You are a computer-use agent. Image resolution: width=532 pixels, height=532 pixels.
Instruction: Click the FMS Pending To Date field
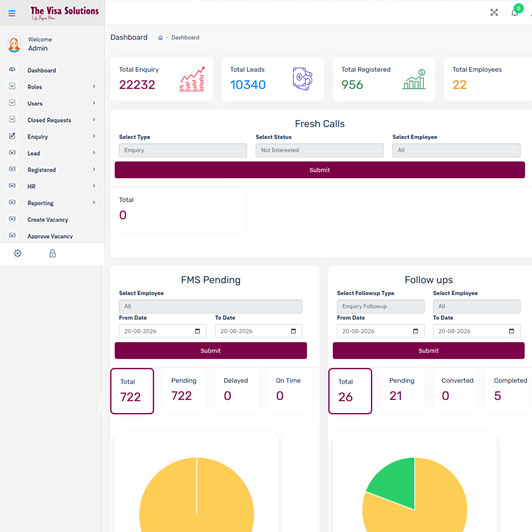point(259,331)
